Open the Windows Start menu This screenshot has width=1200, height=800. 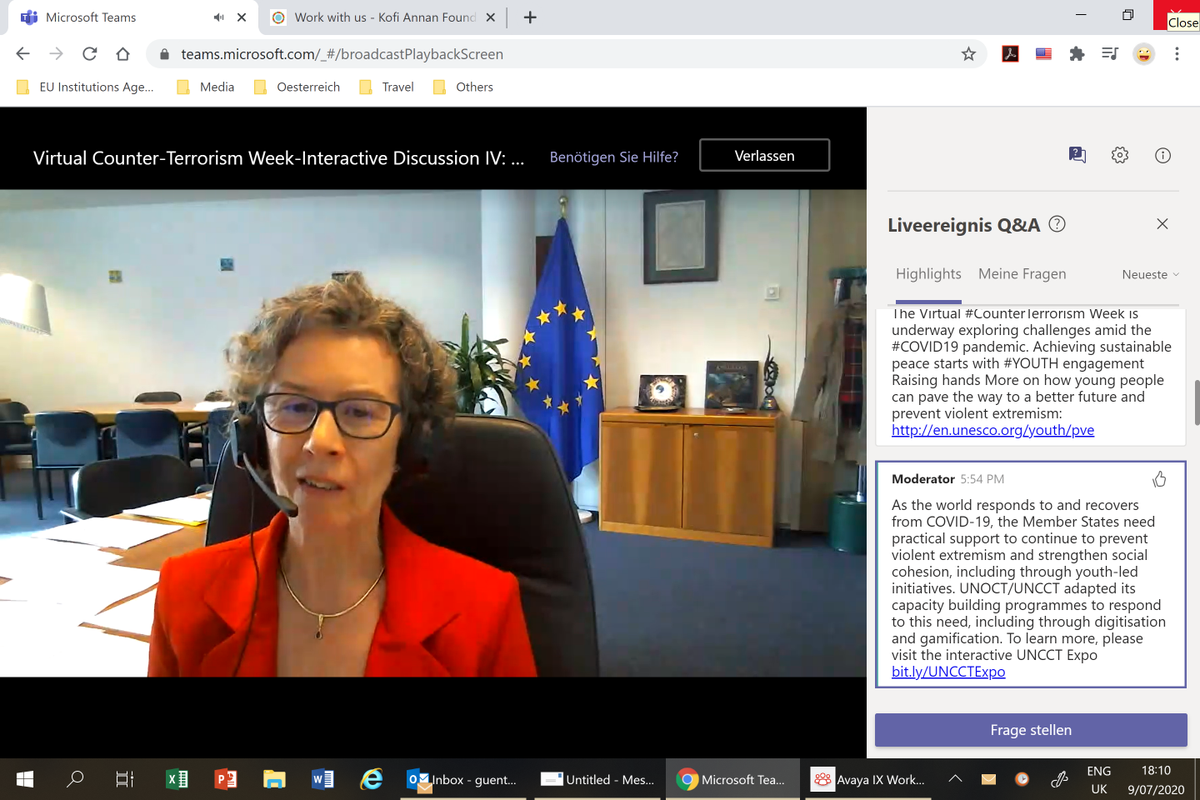coord(24,779)
